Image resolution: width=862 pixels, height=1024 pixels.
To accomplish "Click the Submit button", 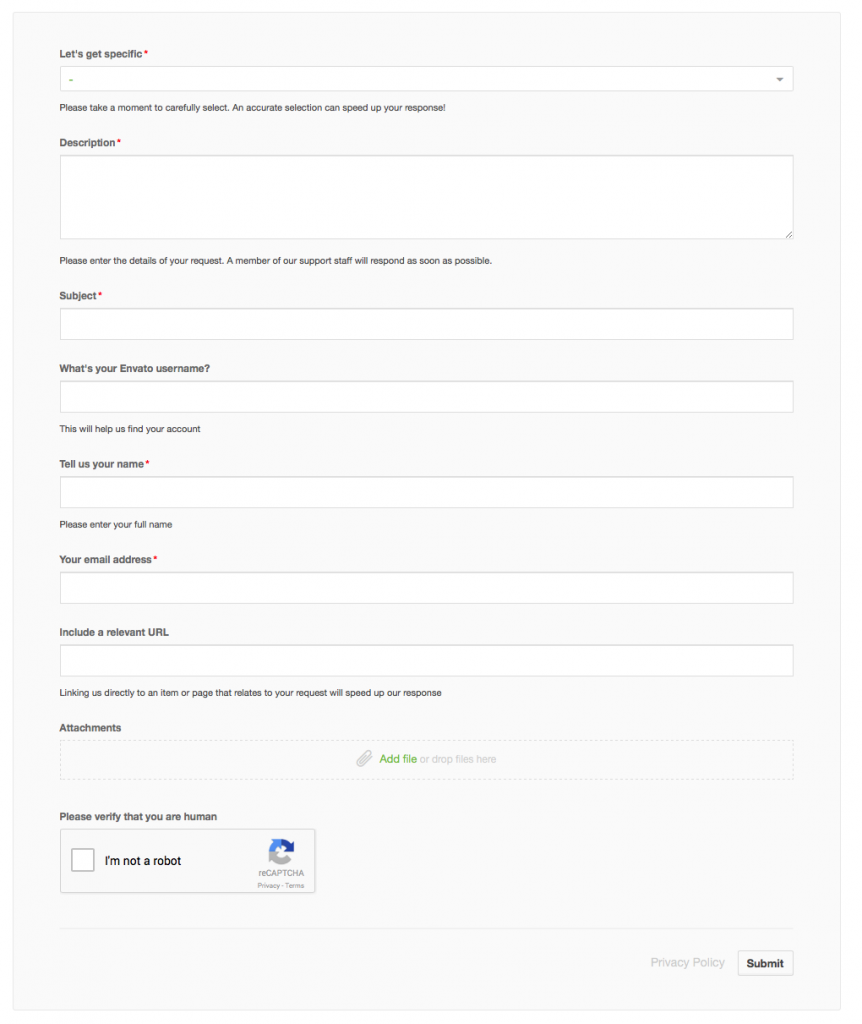I will 765,963.
